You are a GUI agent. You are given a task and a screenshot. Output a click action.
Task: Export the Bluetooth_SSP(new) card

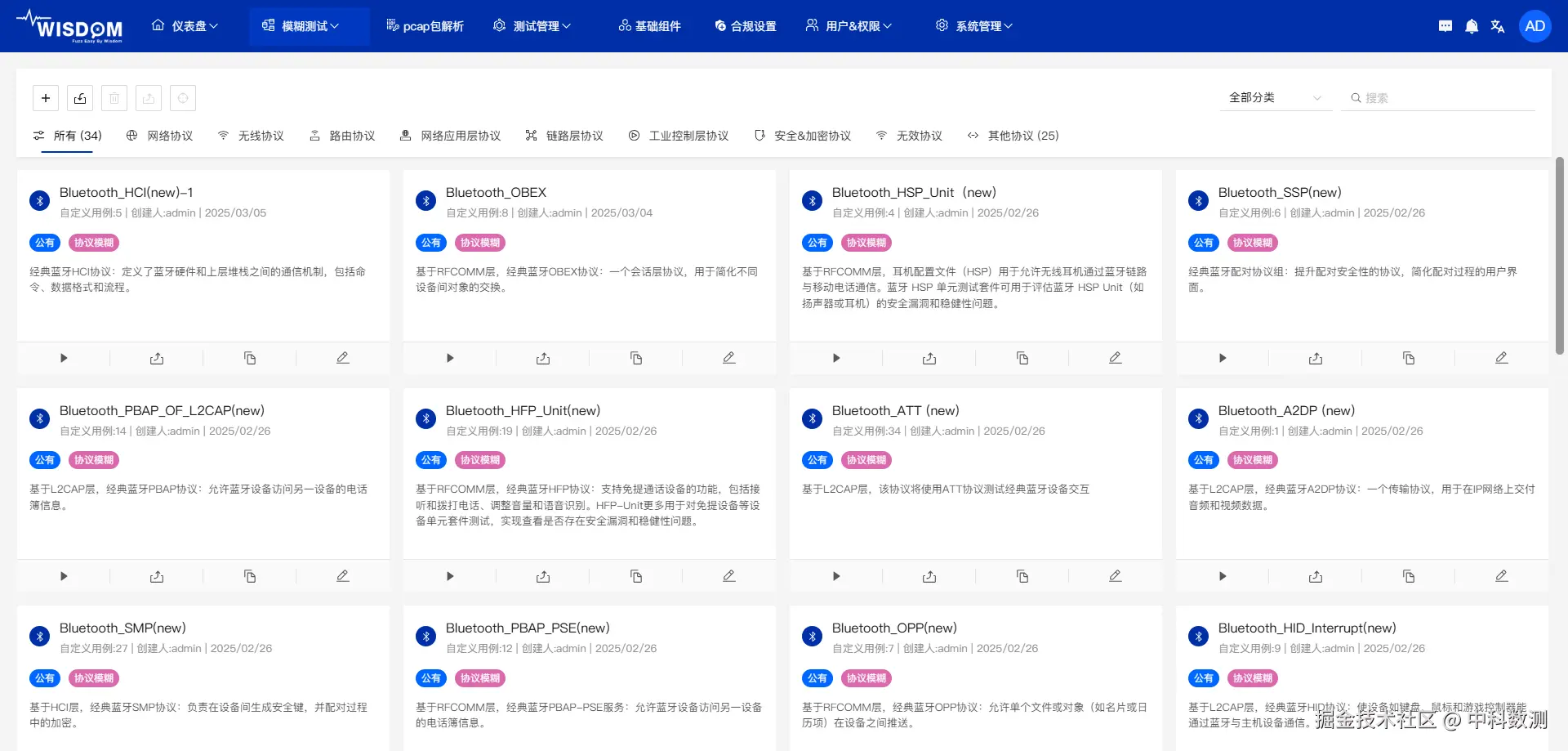(x=1316, y=358)
